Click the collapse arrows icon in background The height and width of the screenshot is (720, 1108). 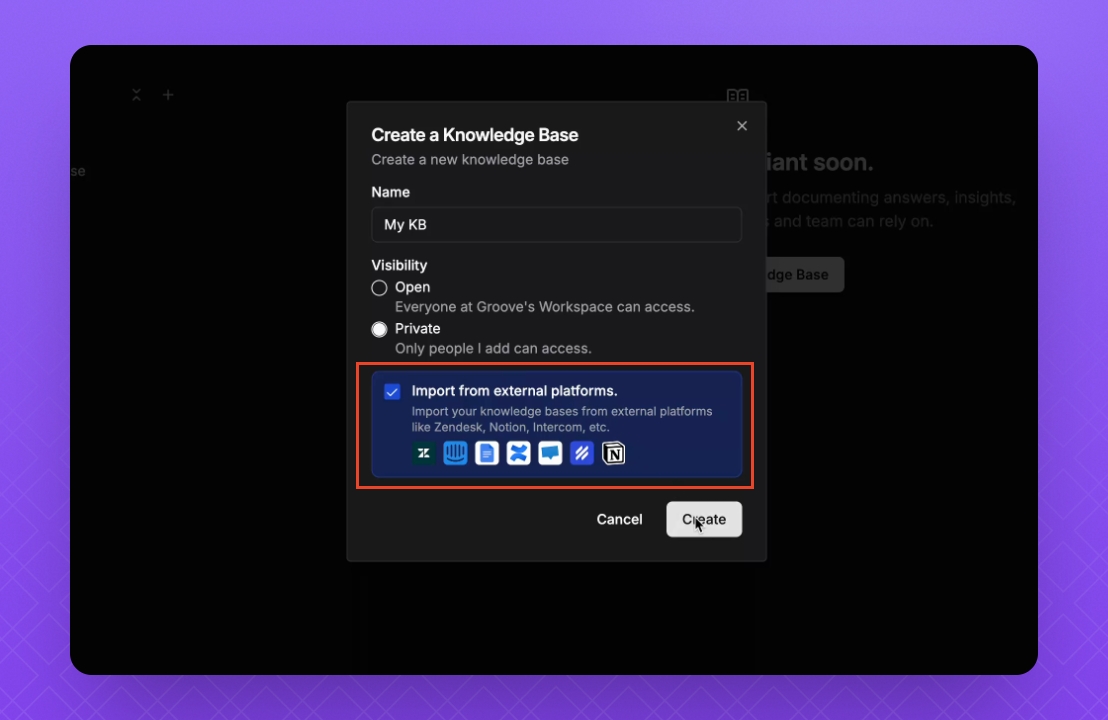point(136,95)
